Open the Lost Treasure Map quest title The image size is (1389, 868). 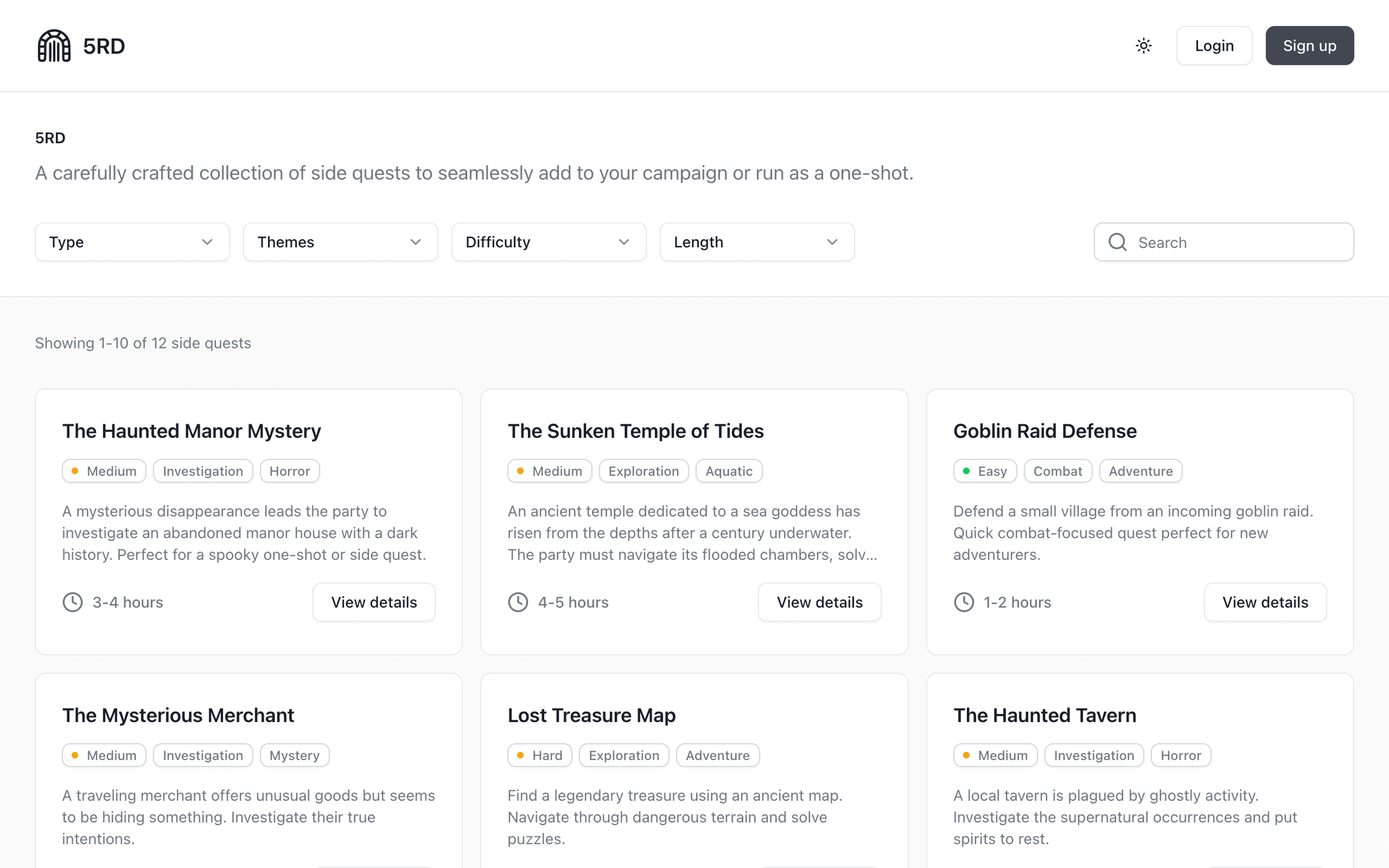point(591,716)
